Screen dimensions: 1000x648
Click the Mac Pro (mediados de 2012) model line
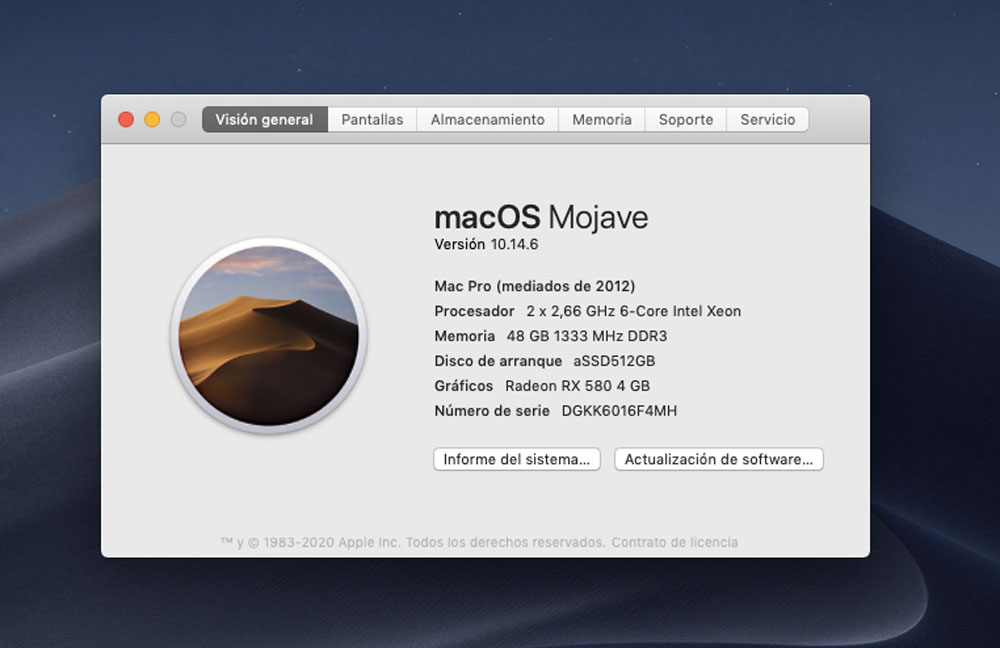534,286
